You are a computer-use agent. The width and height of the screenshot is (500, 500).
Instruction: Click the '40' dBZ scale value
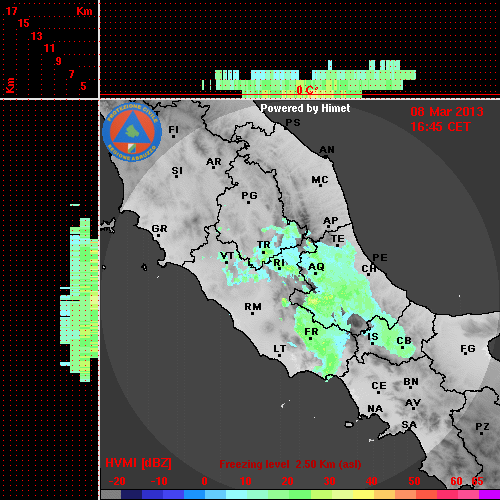(371, 481)
